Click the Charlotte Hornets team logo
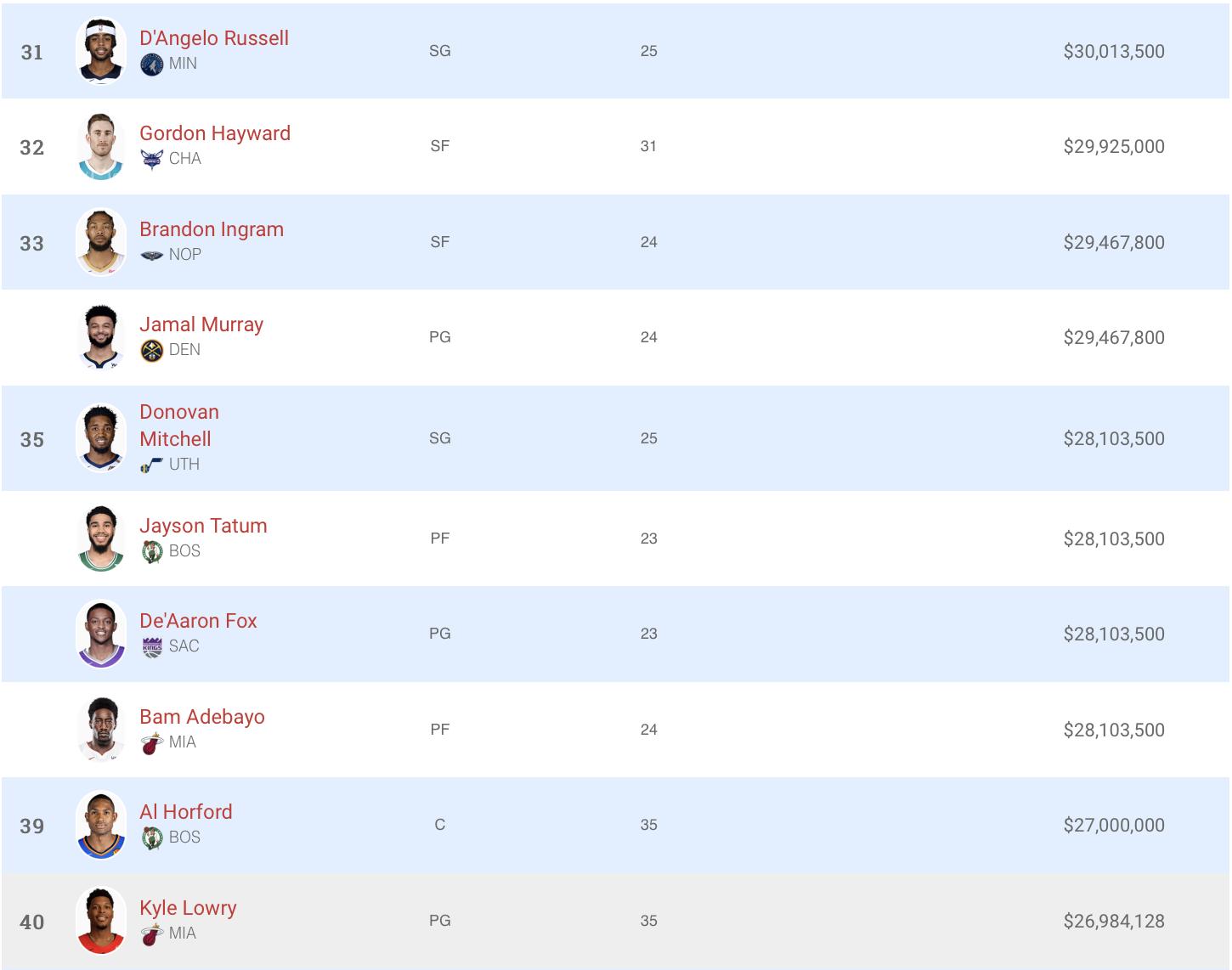This screenshot has width=1232, height=970. tap(151, 160)
